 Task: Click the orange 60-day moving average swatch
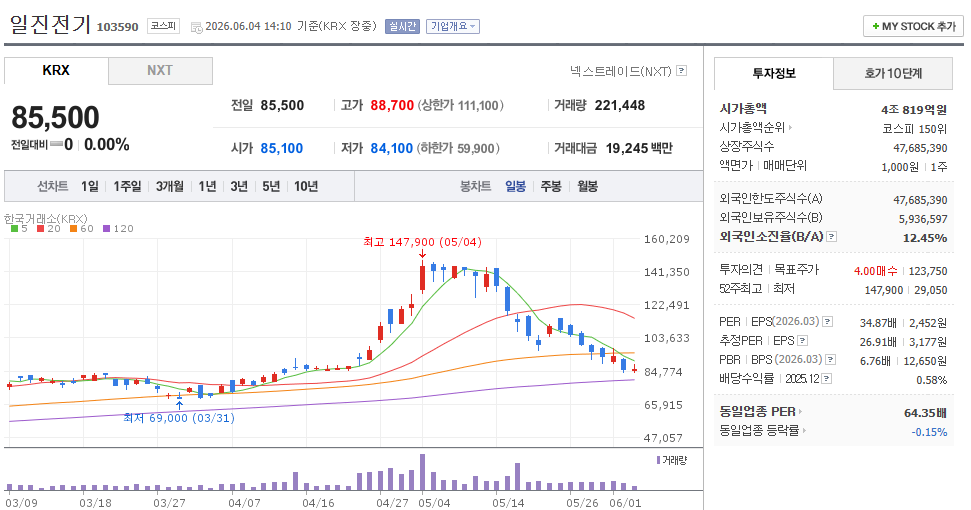coord(73,228)
